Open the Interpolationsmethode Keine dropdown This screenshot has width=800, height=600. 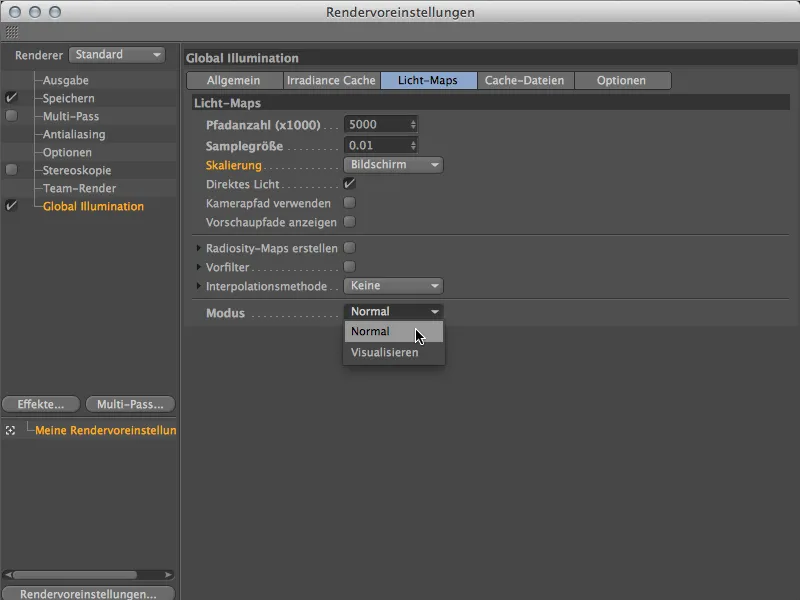[x=393, y=286]
